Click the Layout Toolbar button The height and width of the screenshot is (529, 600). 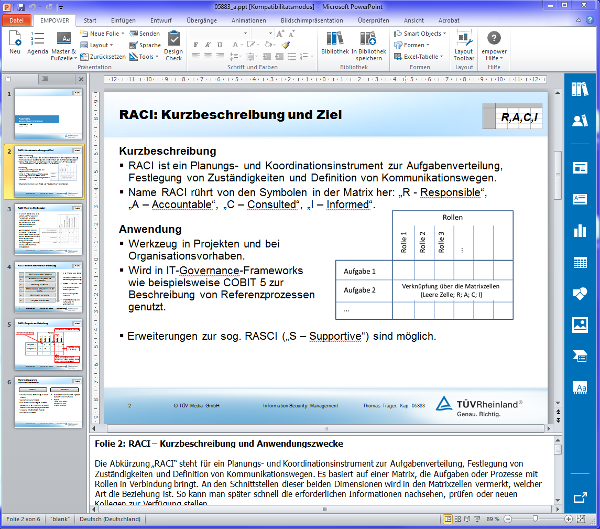(x=463, y=46)
